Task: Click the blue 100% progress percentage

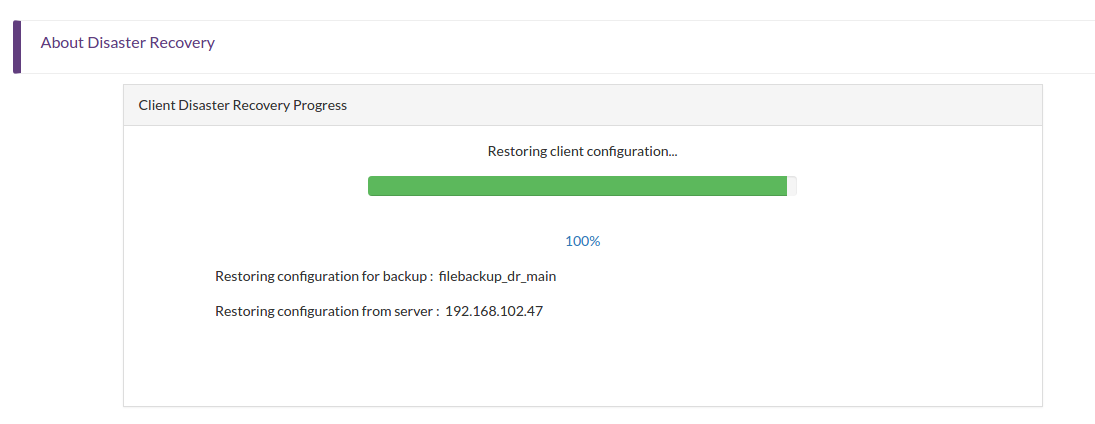Action: [582, 241]
